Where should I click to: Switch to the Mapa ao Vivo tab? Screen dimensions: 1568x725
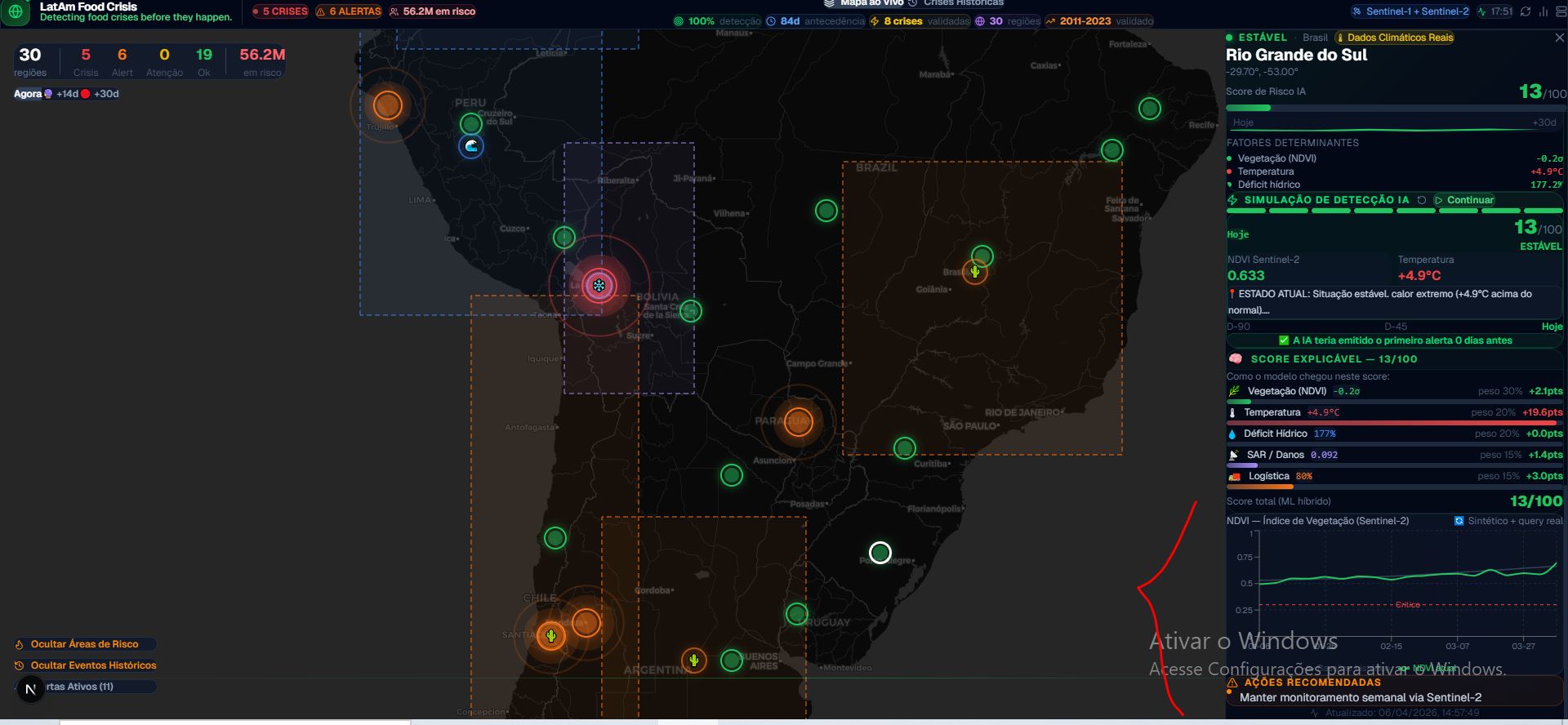[x=863, y=2]
